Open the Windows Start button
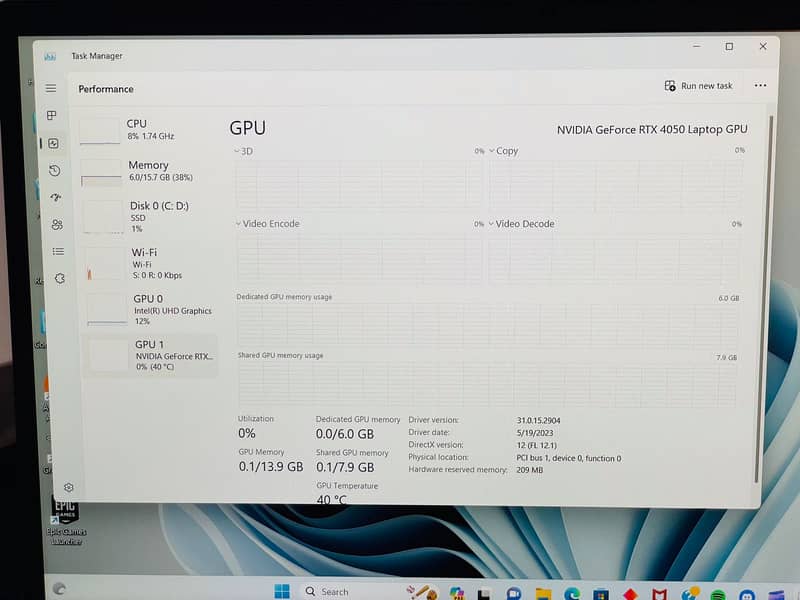This screenshot has height=600, width=800. pyautogui.click(x=282, y=592)
